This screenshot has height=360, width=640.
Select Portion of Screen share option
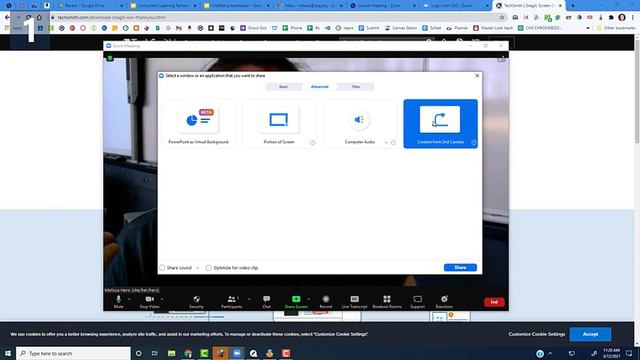(x=279, y=124)
